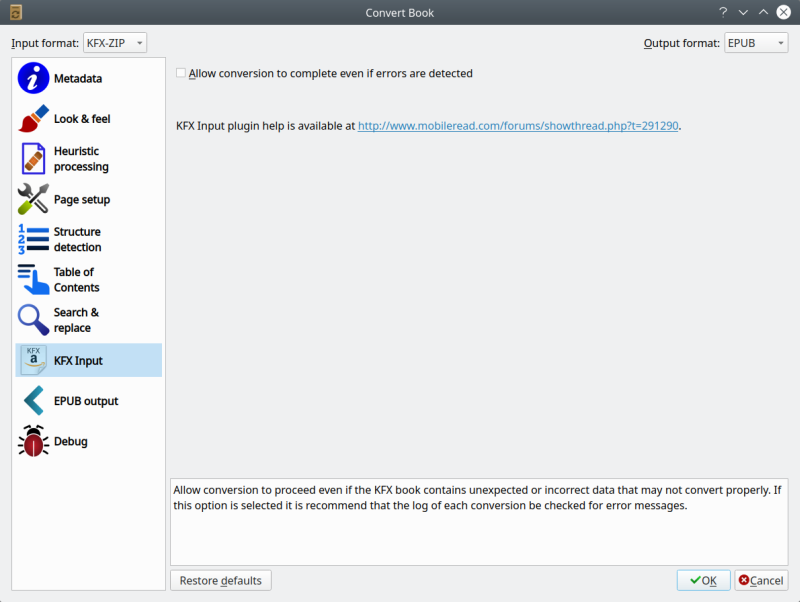Check the error-tolerance conversion option
The width and height of the screenshot is (800, 602).
[181, 72]
